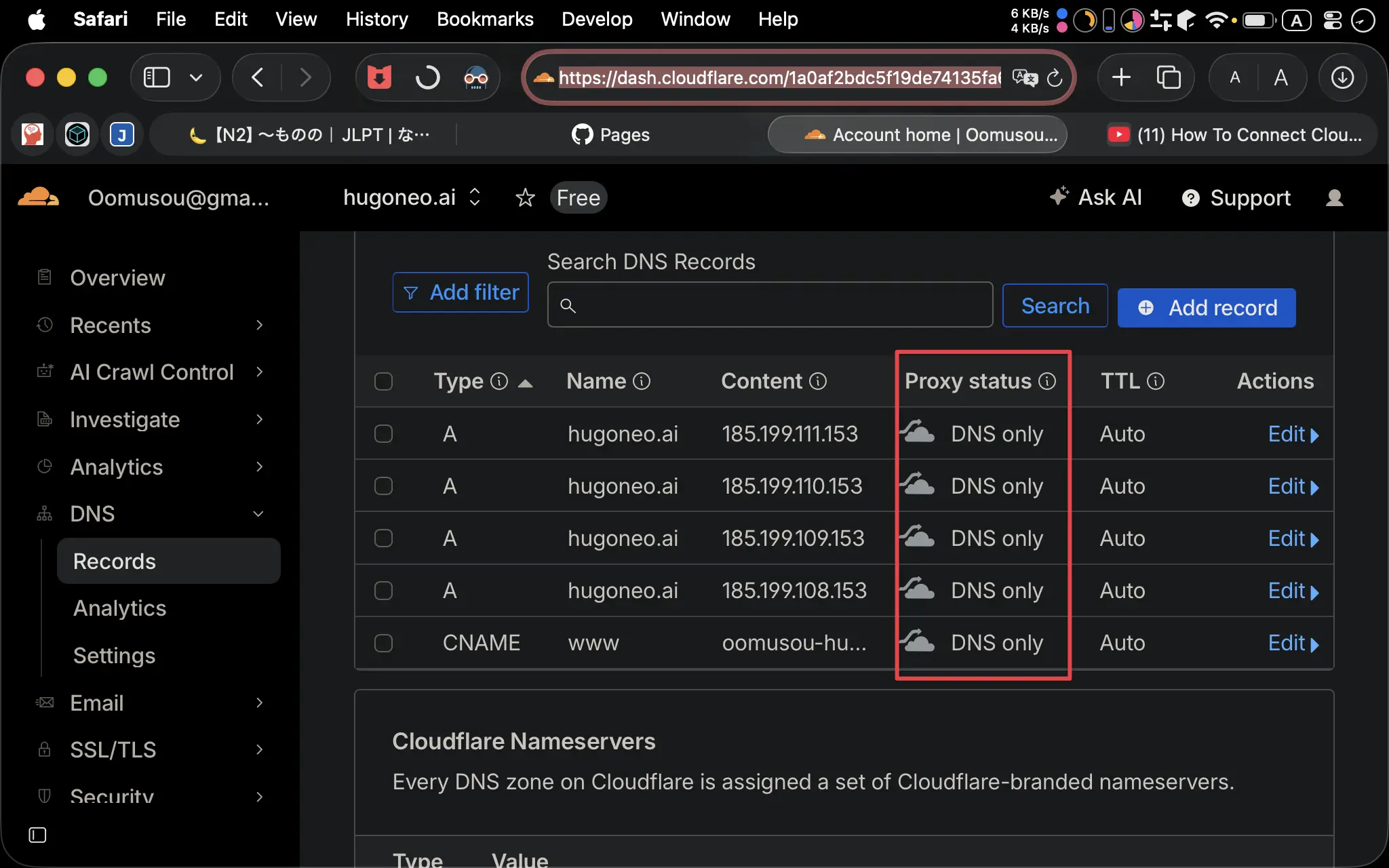Open the Apple menu
The image size is (1389, 868).
point(37,19)
